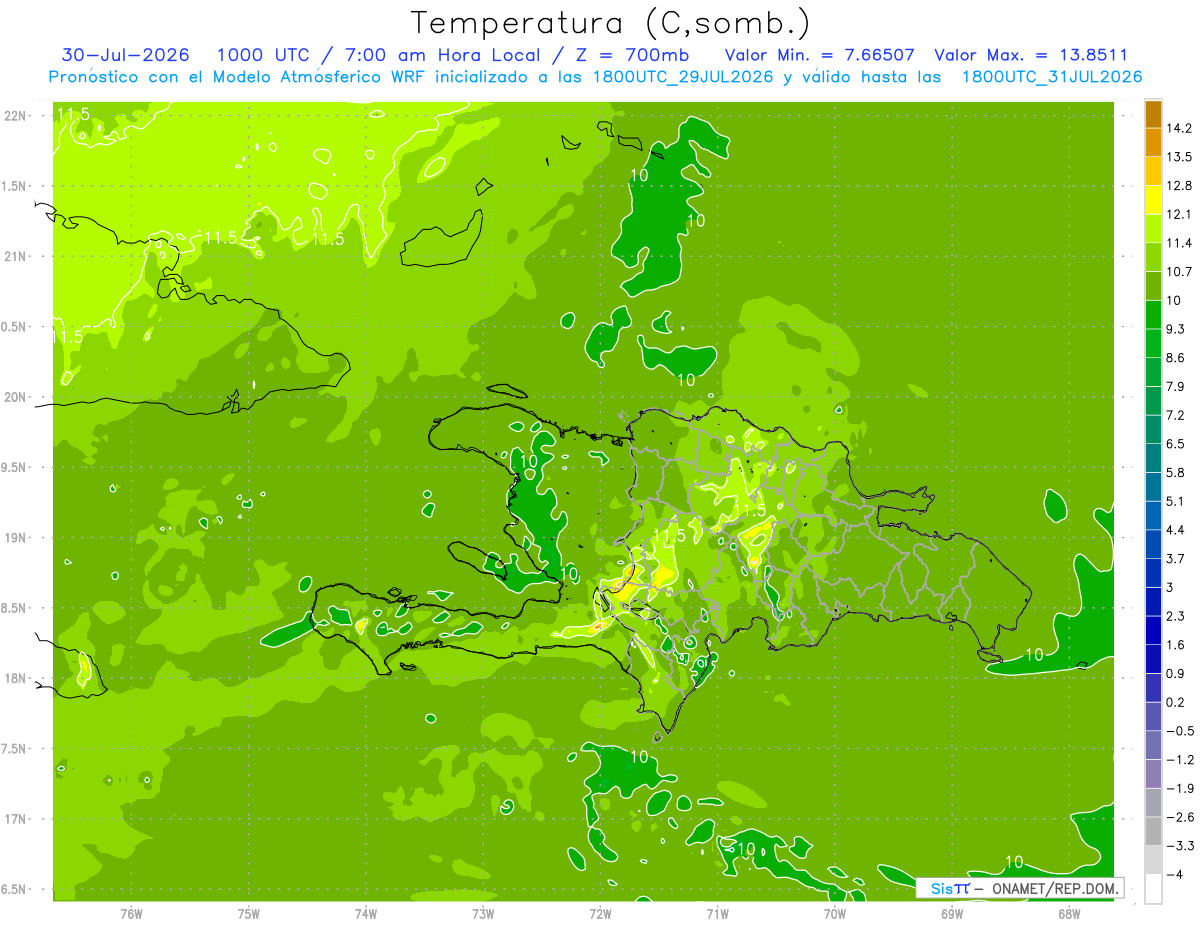Click the "74W" longitude label
Image resolution: width=1200 pixels, height=927 pixels.
tap(366, 913)
